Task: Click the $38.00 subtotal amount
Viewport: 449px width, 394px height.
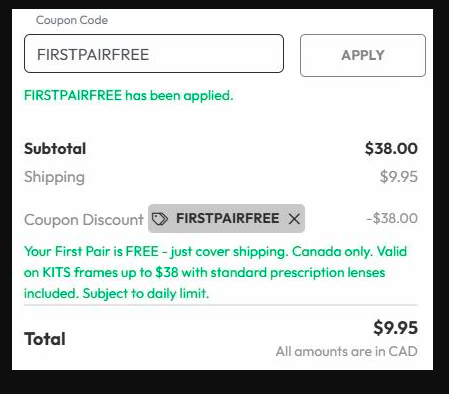Action: (x=391, y=148)
